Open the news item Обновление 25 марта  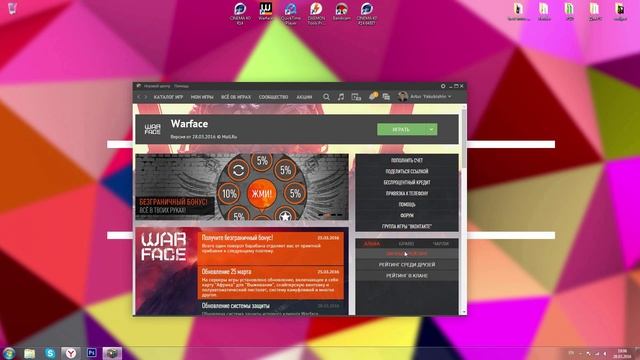[271, 282]
